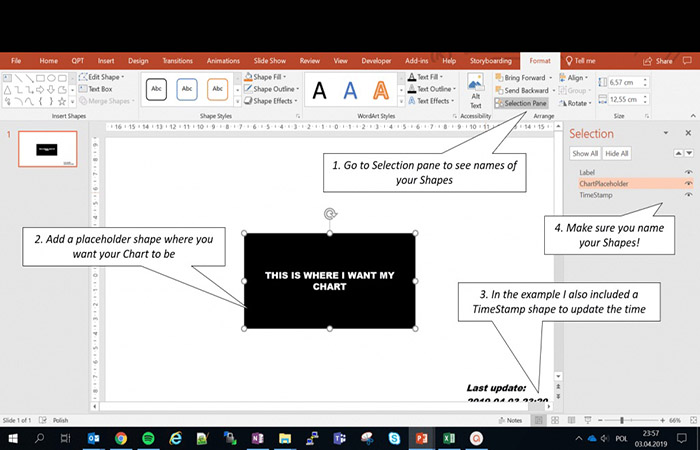Open Shape Fill dropdown

(x=266, y=77)
